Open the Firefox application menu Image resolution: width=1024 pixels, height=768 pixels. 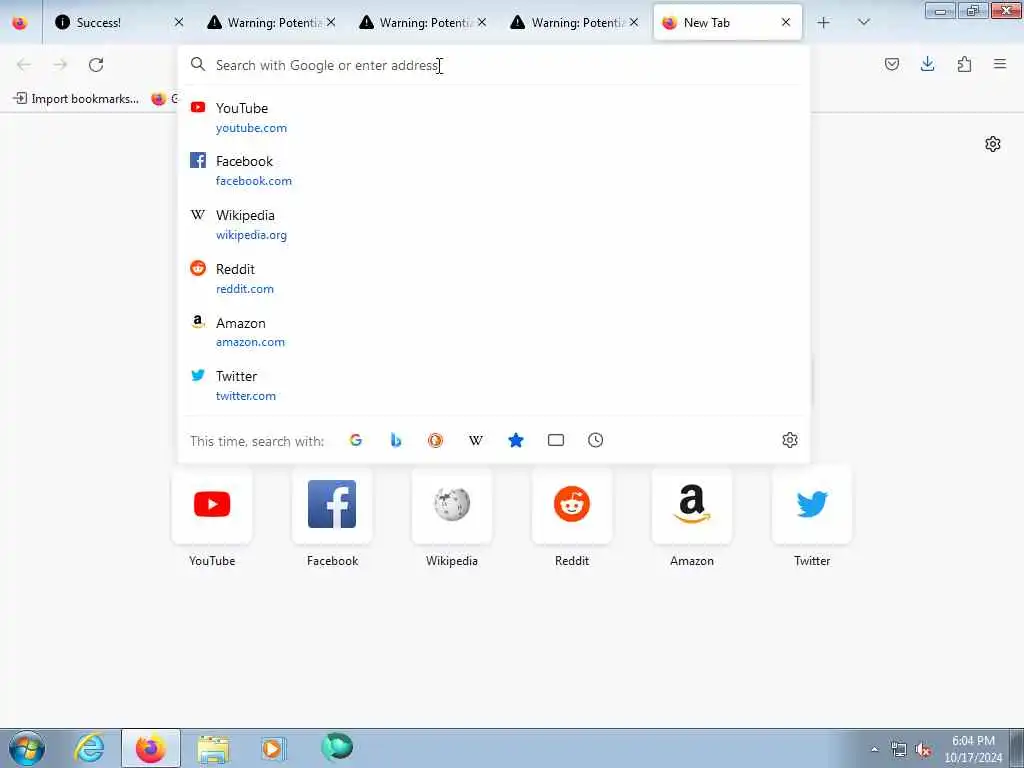point(1000,64)
